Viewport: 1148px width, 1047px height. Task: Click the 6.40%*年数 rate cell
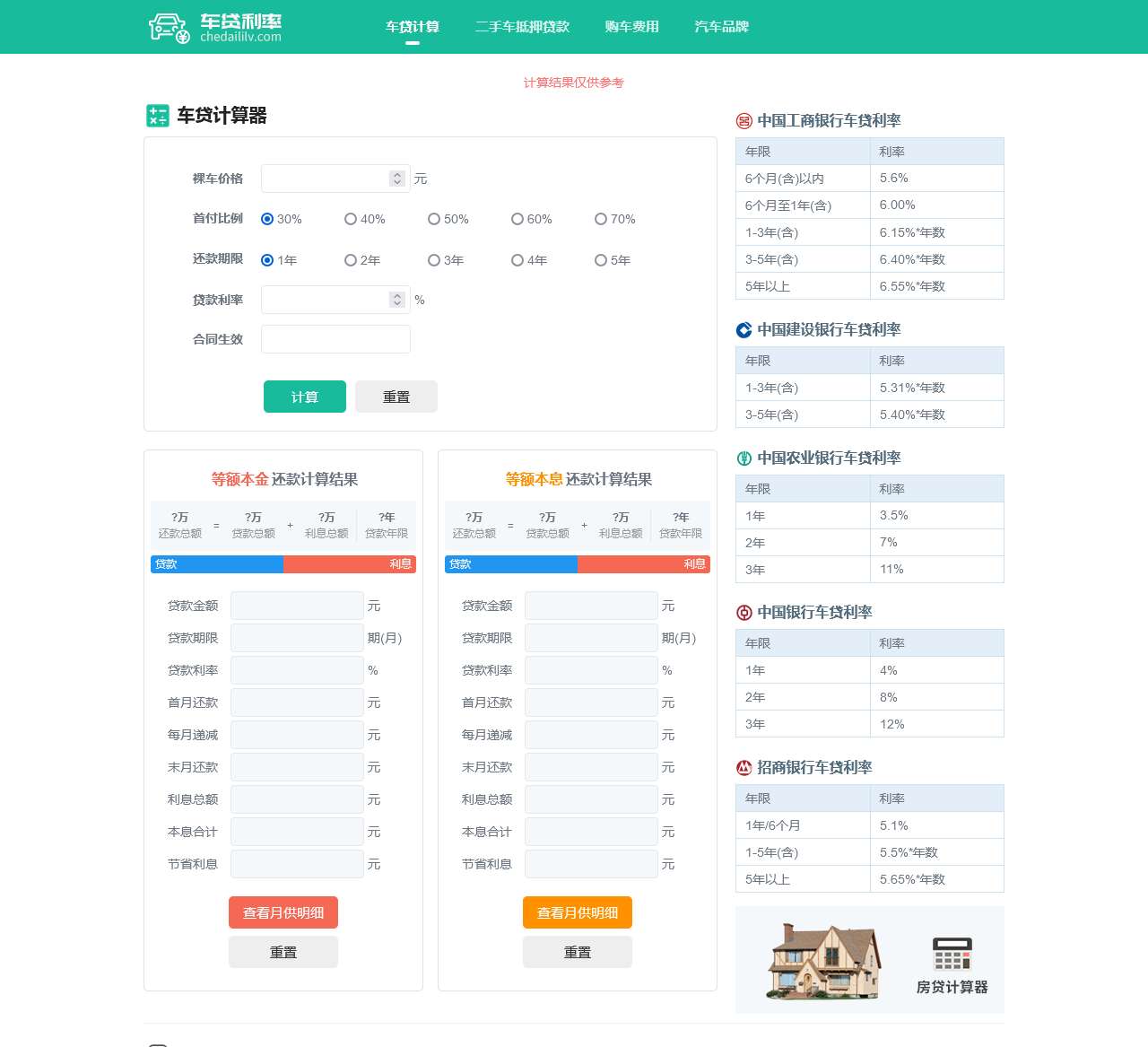(x=936, y=259)
